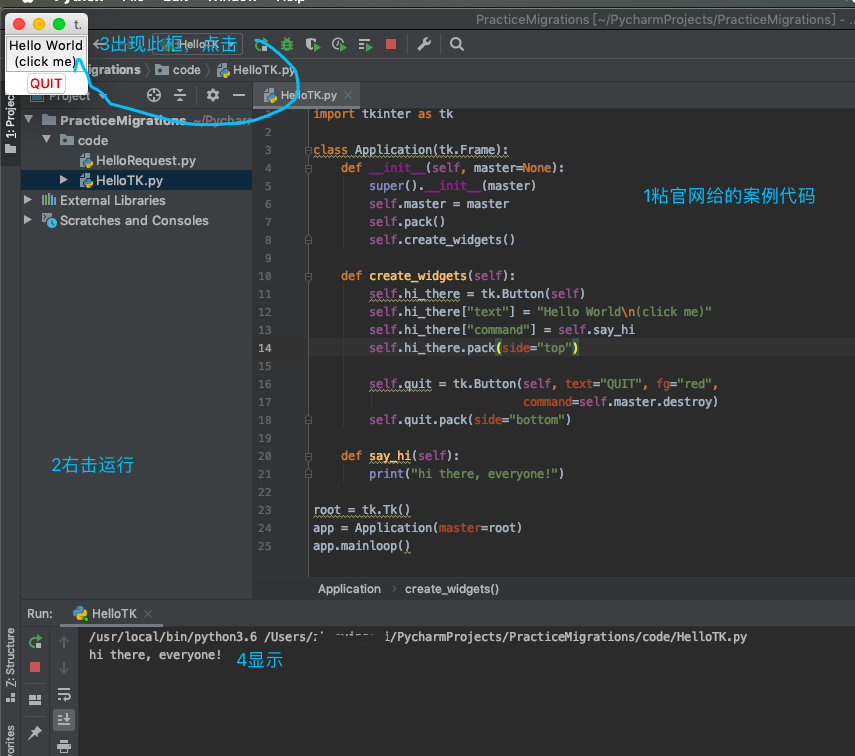
Task: Select HelloRequest.py in the project tree
Action: [x=136, y=160]
